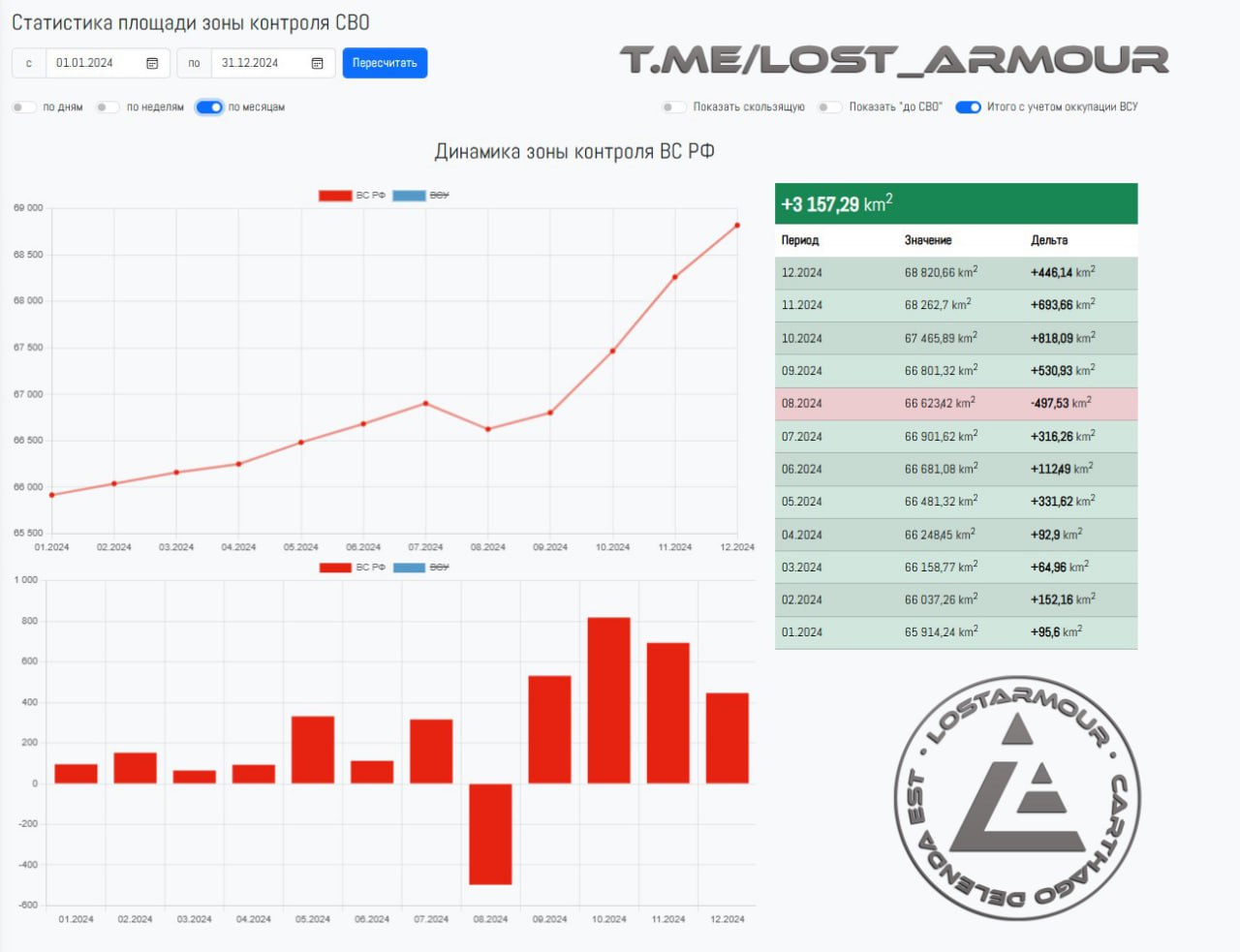Viewport: 1240px width, 952px height.
Task: Select the 08.2024 row in table
Action: (955, 404)
